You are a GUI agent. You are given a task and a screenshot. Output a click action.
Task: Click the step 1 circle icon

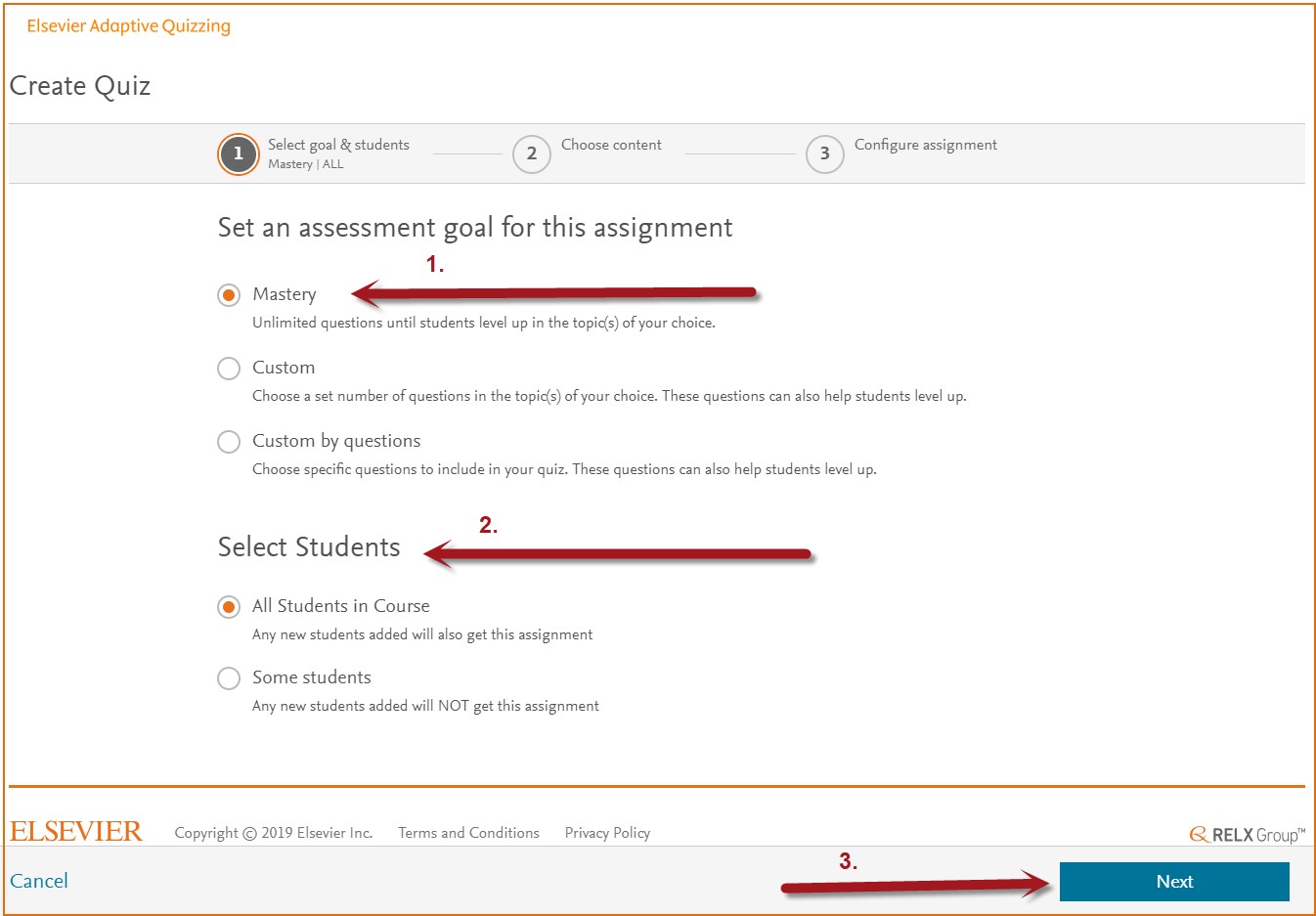pos(238,153)
